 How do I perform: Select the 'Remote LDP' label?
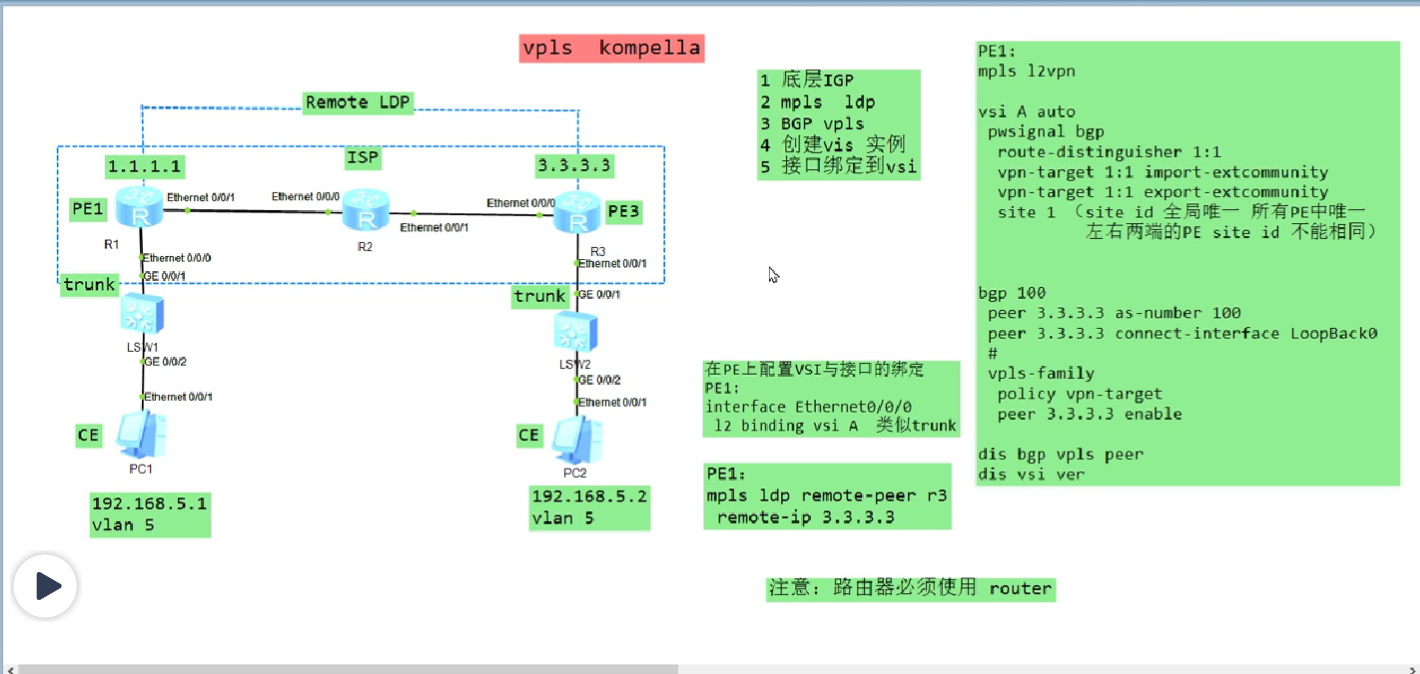point(358,102)
